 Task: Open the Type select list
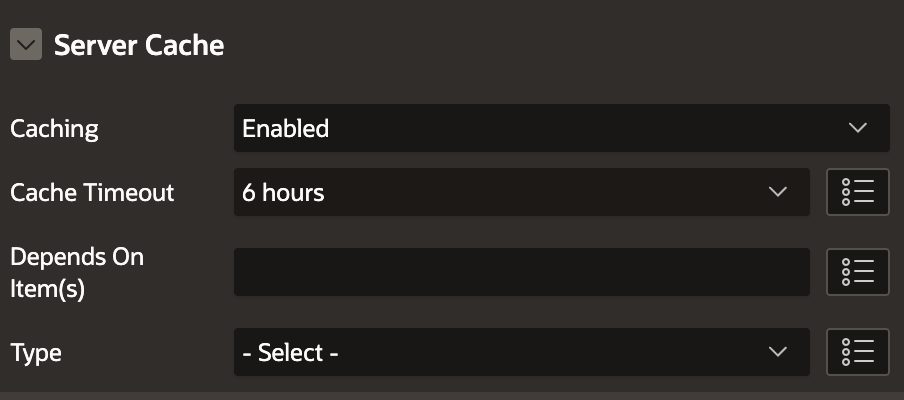click(520, 352)
